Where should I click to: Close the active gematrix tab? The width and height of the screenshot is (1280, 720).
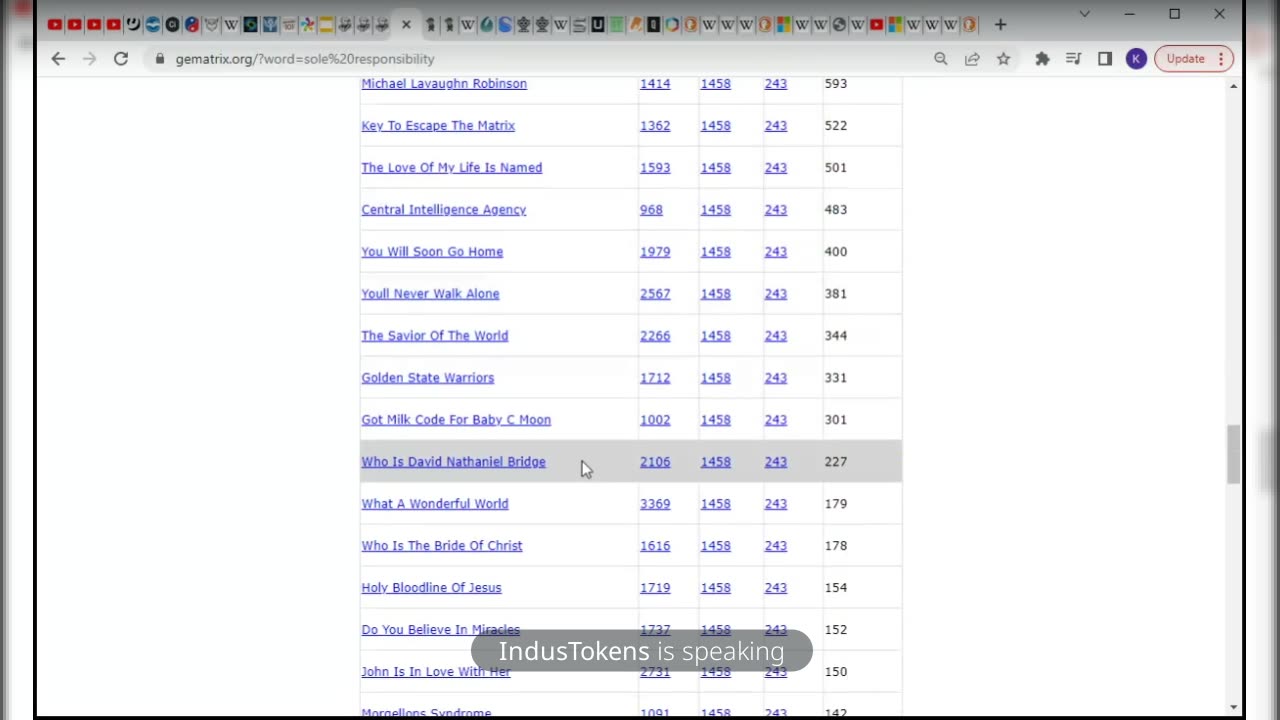click(x=406, y=24)
